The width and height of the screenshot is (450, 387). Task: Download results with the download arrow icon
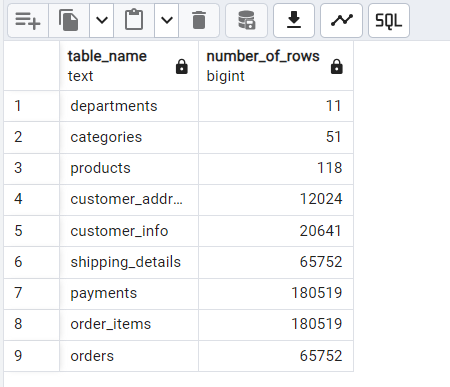tap(294, 21)
